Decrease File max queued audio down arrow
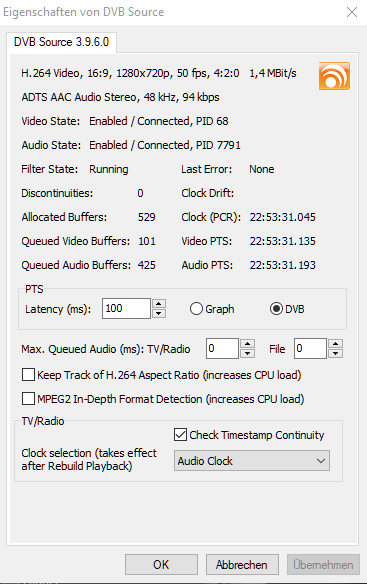367x584 pixels. coord(335,353)
